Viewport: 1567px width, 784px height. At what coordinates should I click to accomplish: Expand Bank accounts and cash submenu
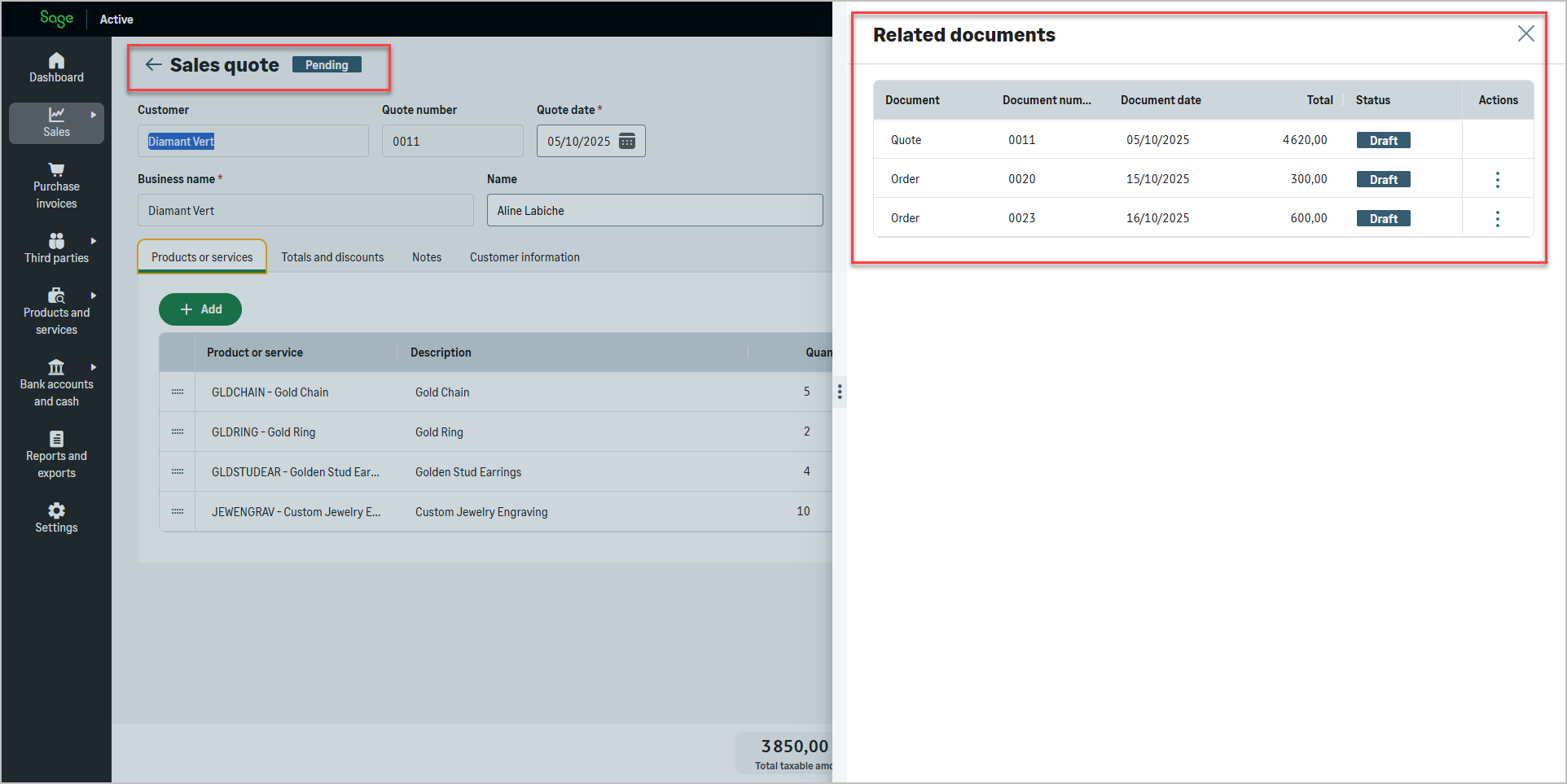94,367
